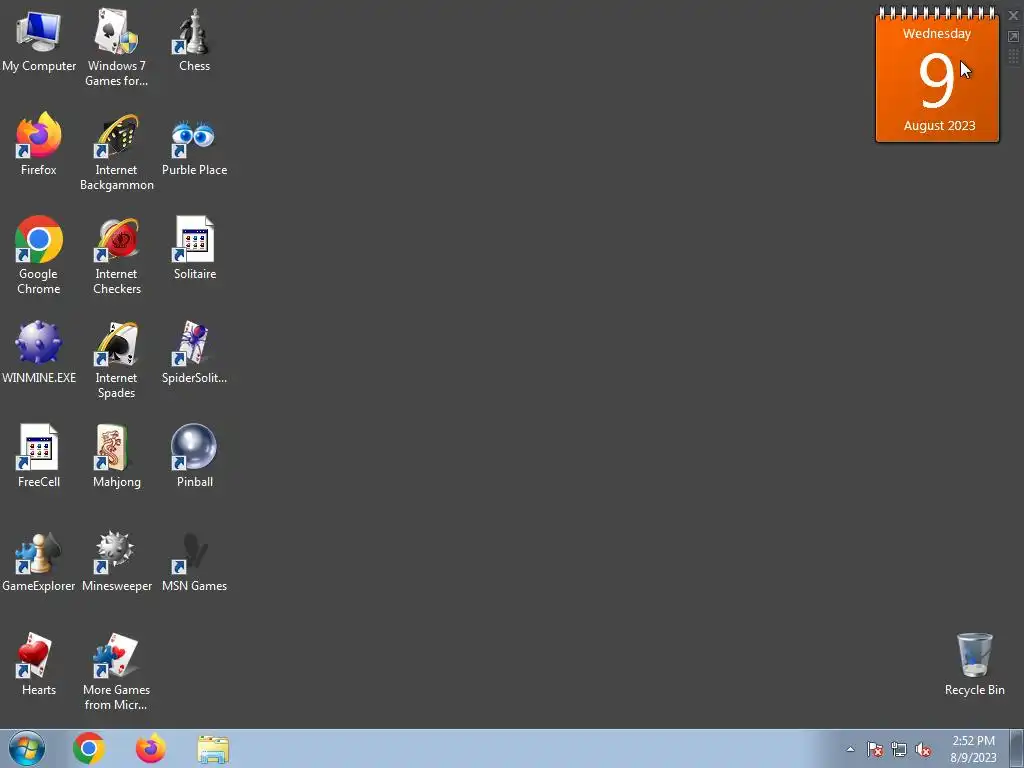Click the Show desktop strip by the clock
1024x768 pixels.
(1017, 749)
